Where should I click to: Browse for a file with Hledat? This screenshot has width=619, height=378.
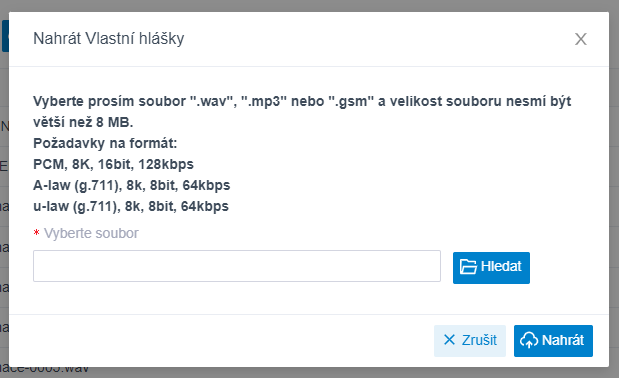tap(491, 268)
